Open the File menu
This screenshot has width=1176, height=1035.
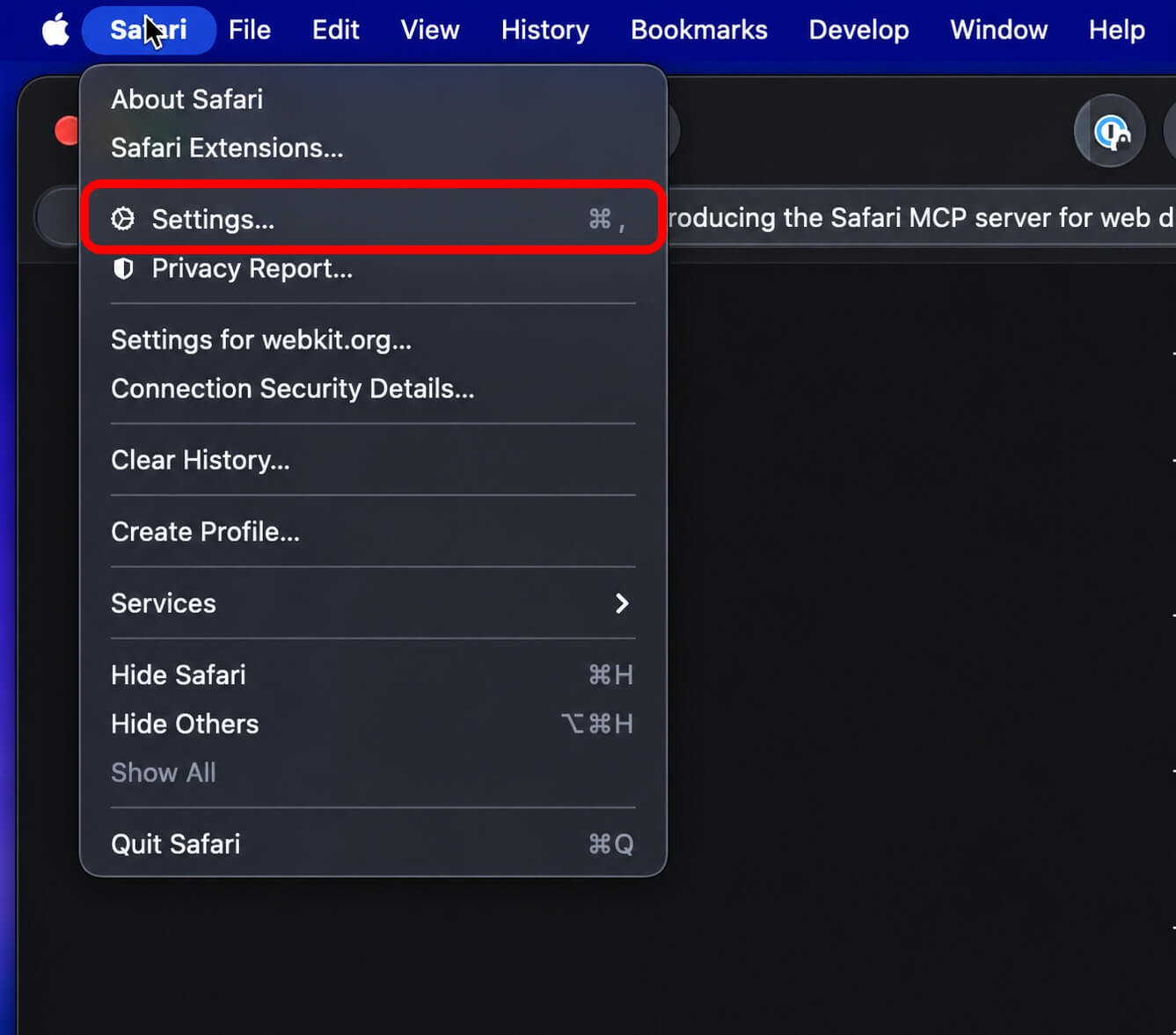[250, 30]
